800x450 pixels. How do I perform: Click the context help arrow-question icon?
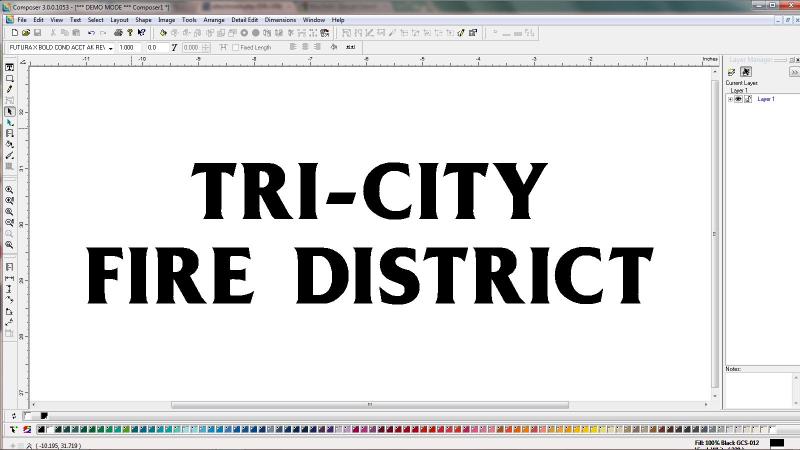point(141,33)
